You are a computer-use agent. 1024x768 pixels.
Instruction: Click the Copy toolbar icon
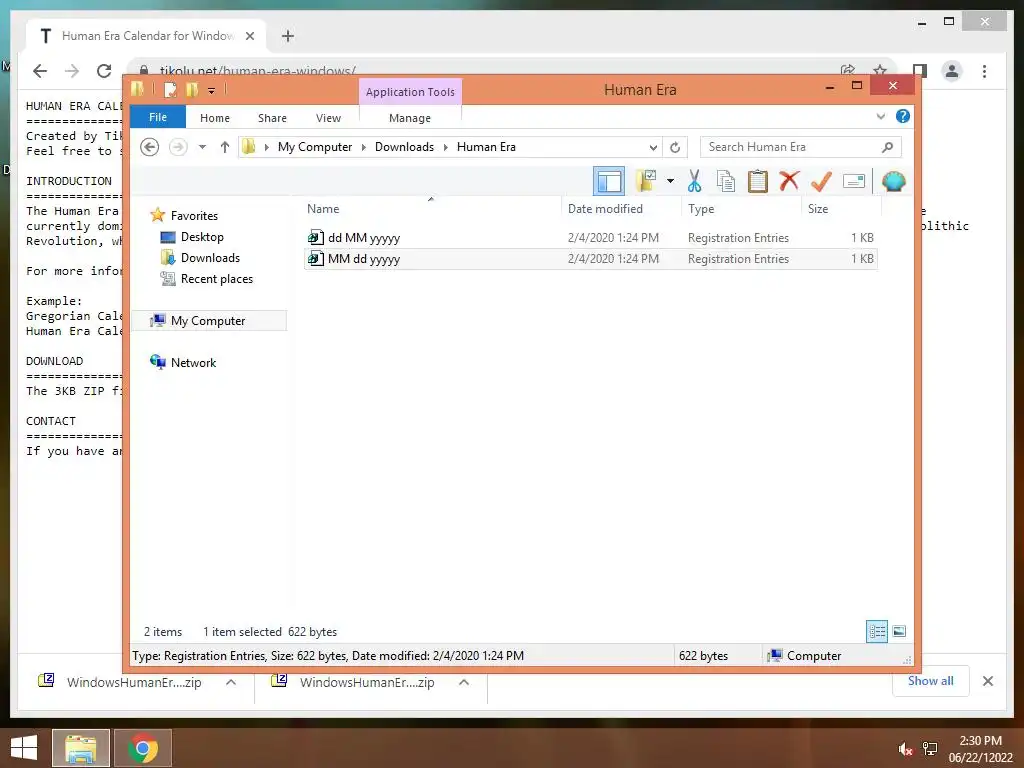click(x=726, y=181)
